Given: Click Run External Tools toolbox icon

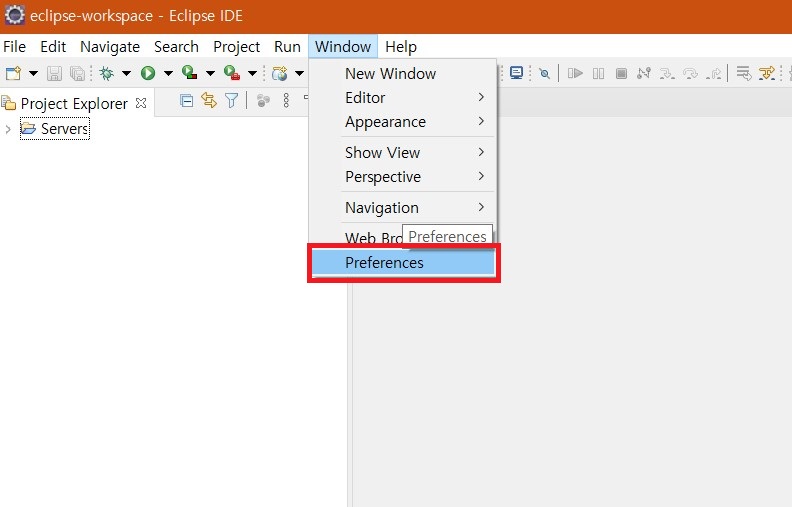Looking at the screenshot, I should [x=232, y=73].
